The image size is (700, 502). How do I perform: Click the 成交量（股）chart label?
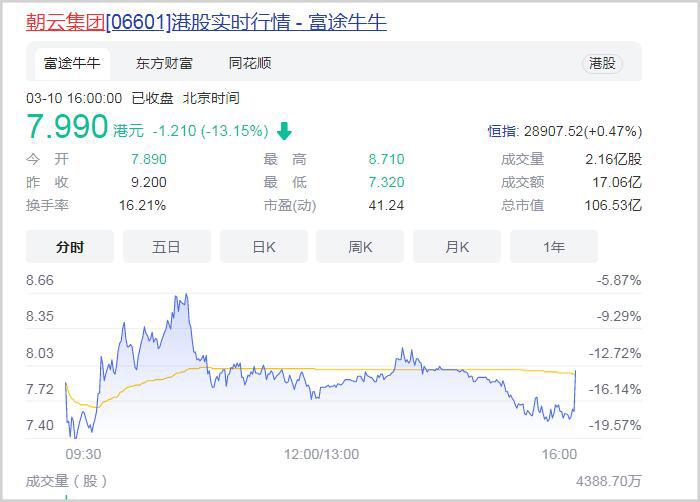coord(67,481)
